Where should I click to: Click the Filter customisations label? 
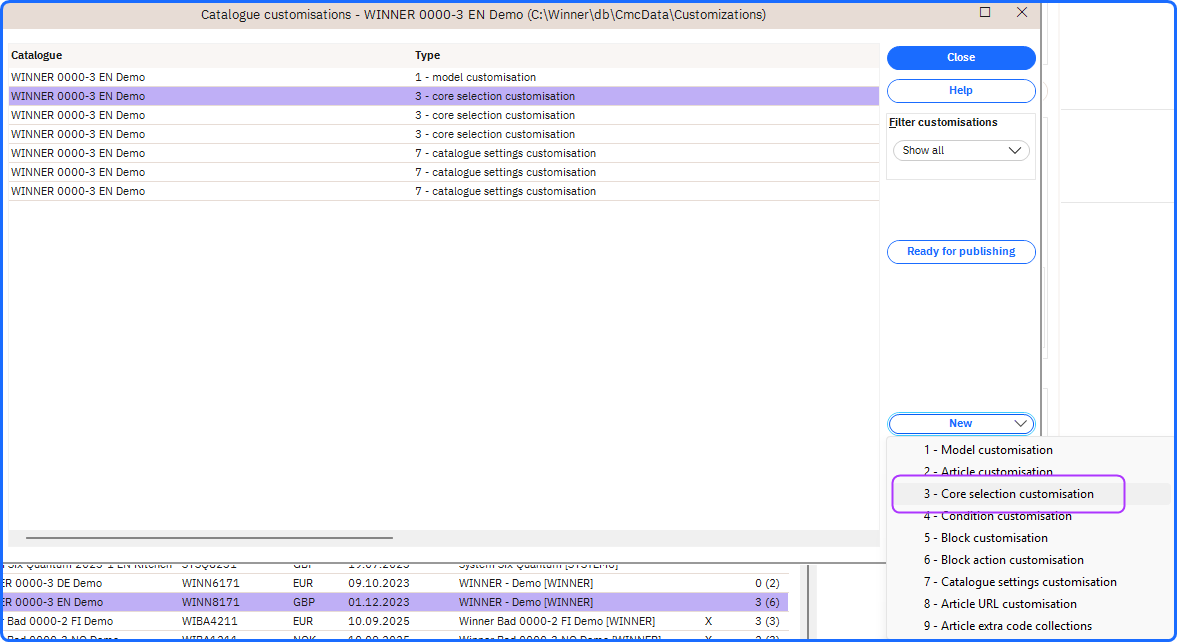coord(944,122)
